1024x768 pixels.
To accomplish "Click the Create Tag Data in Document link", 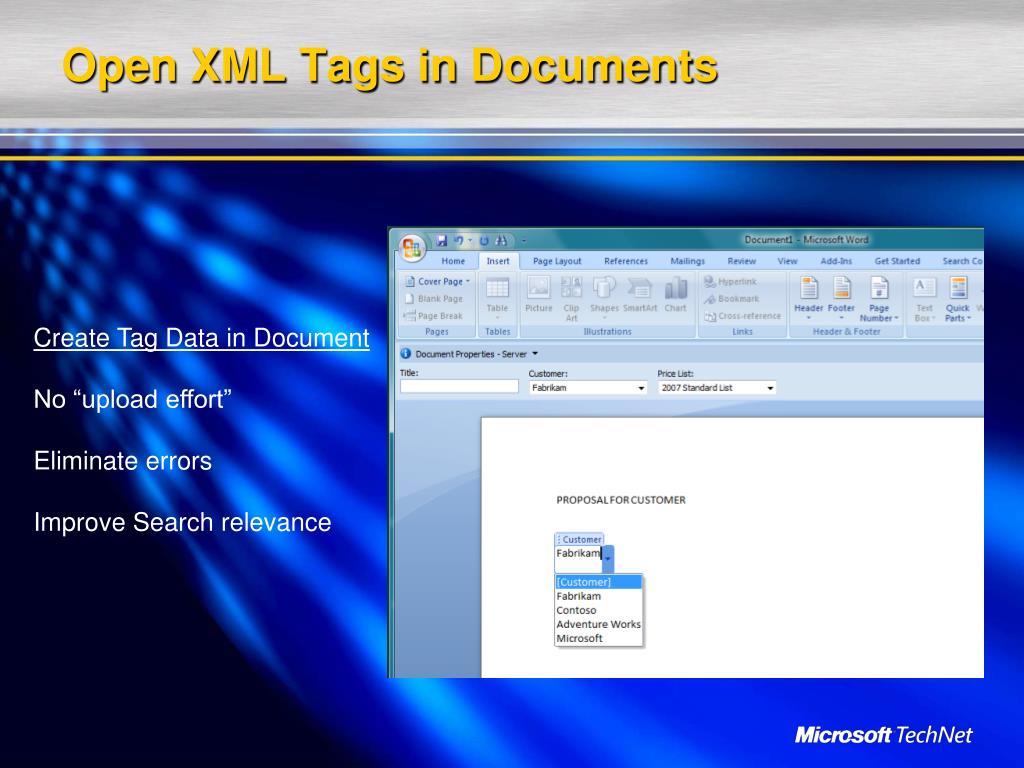I will click(202, 338).
